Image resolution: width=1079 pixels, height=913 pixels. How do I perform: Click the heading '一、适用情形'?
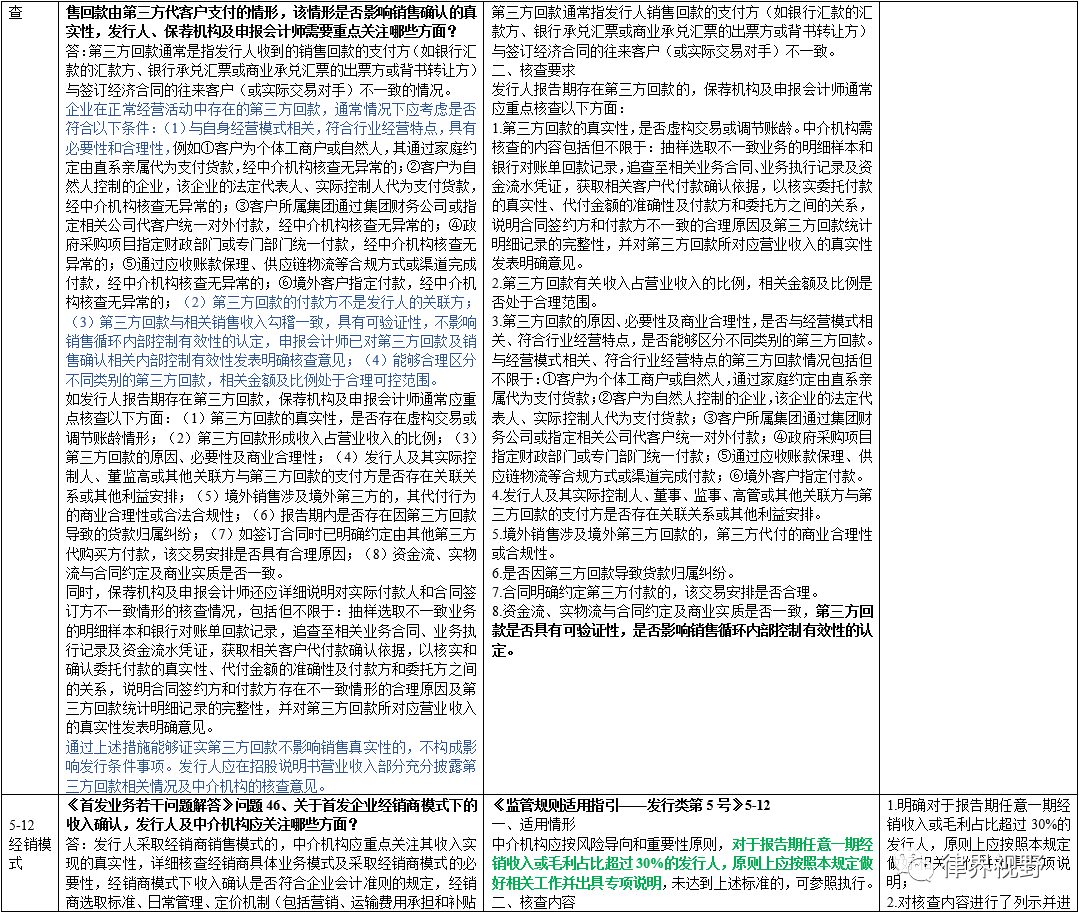[533, 824]
